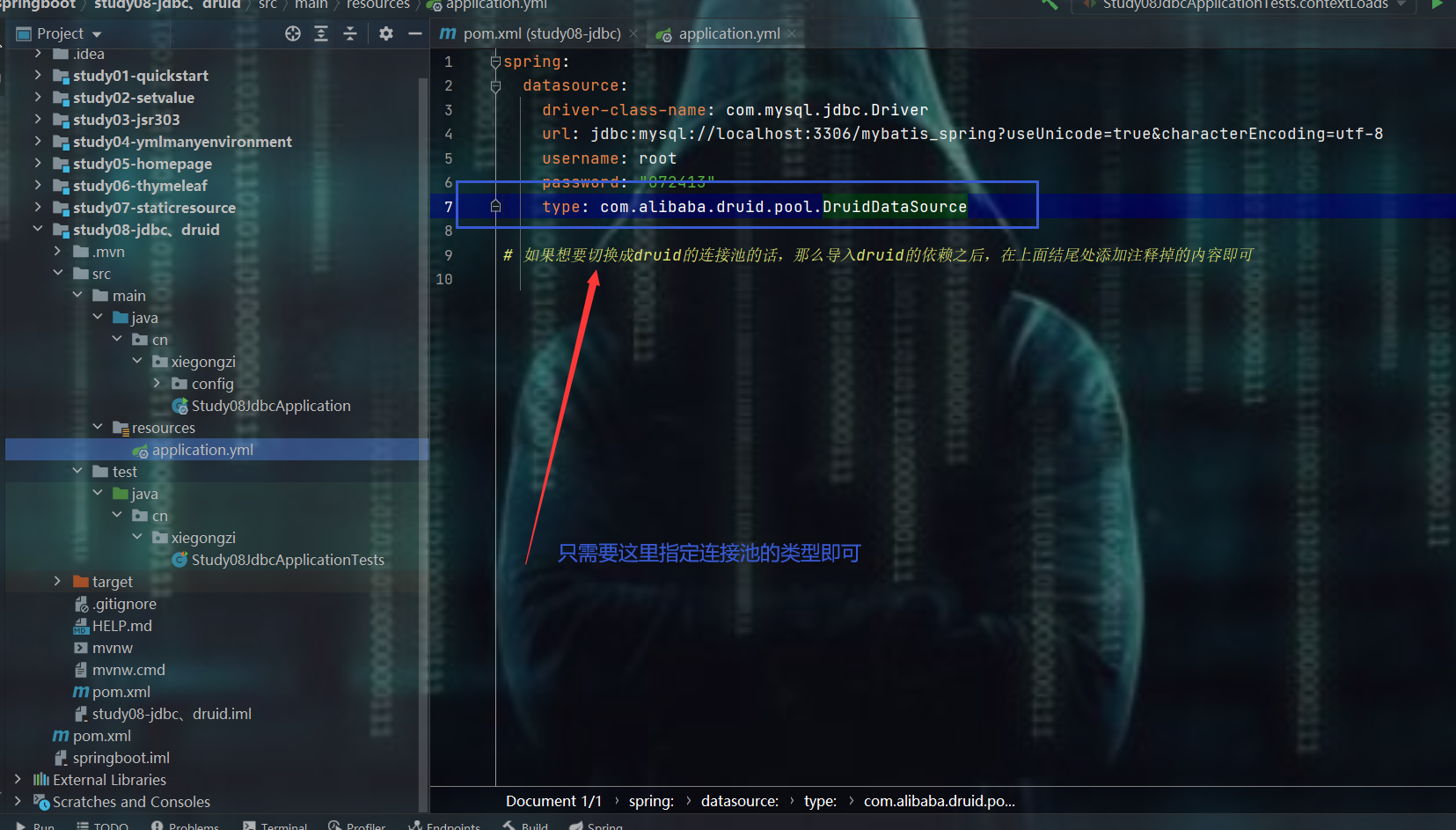Select the mvnw.cmd file
The width and height of the screenshot is (1456, 830).
pos(128,670)
